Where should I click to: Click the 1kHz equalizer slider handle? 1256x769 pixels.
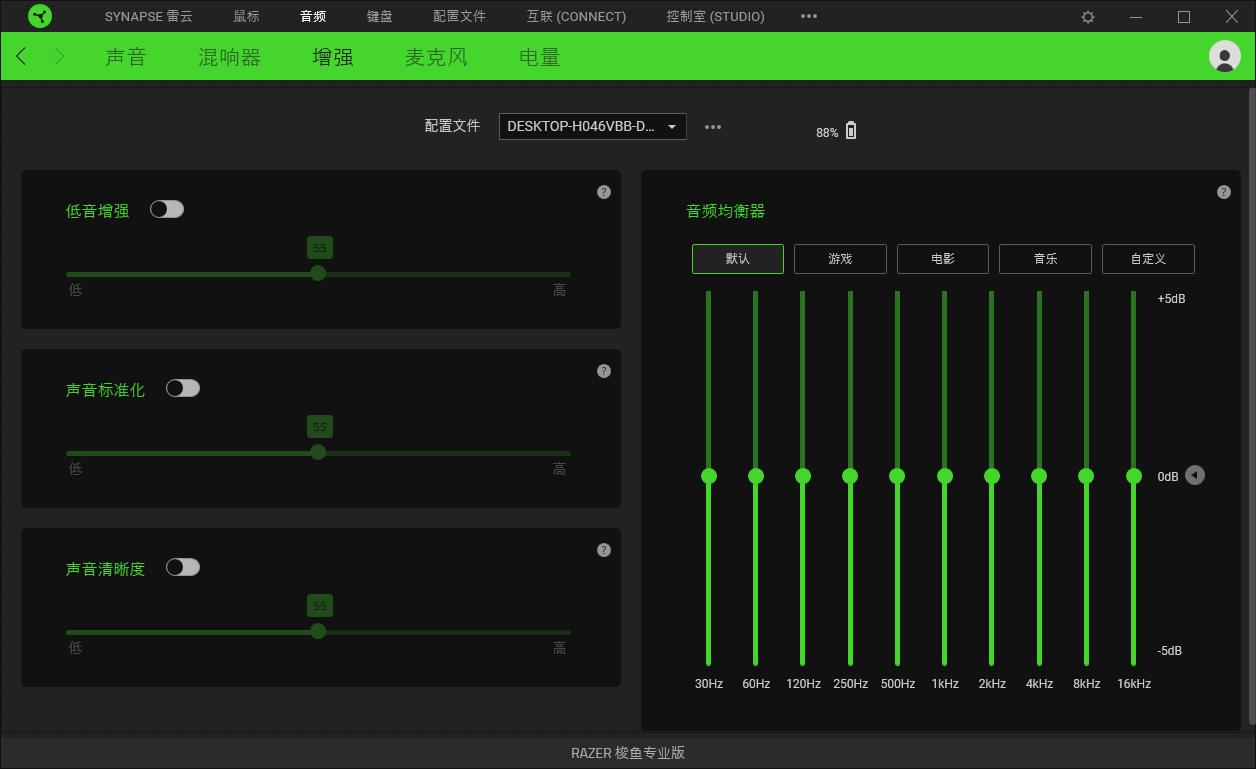point(945,476)
